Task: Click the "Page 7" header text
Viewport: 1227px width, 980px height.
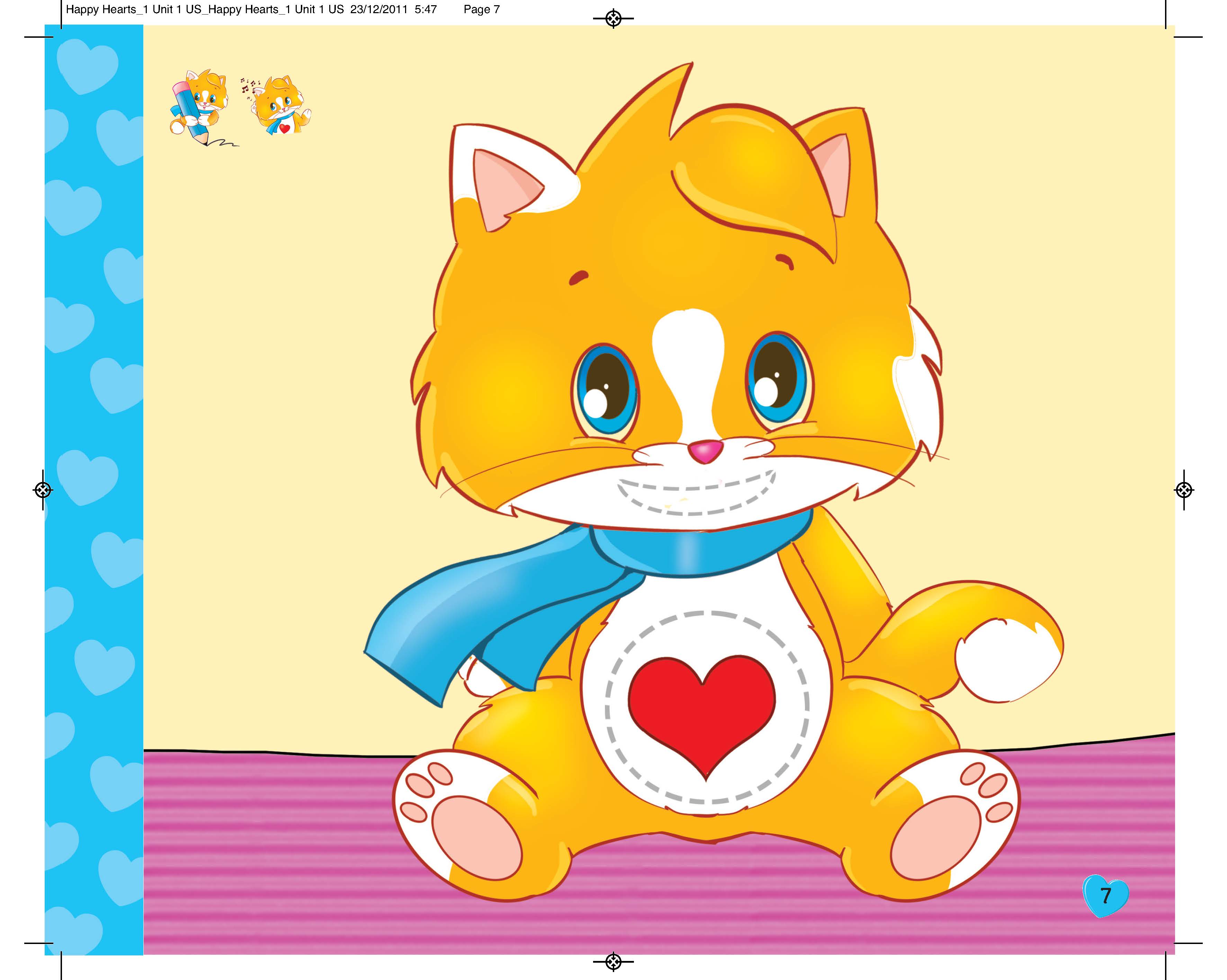Action: 482,9
